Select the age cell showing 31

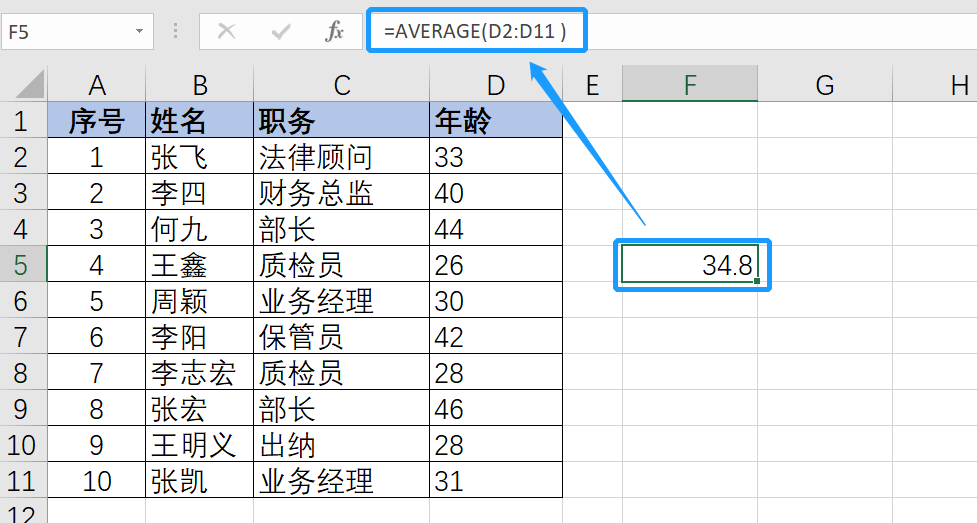pyautogui.click(x=496, y=481)
